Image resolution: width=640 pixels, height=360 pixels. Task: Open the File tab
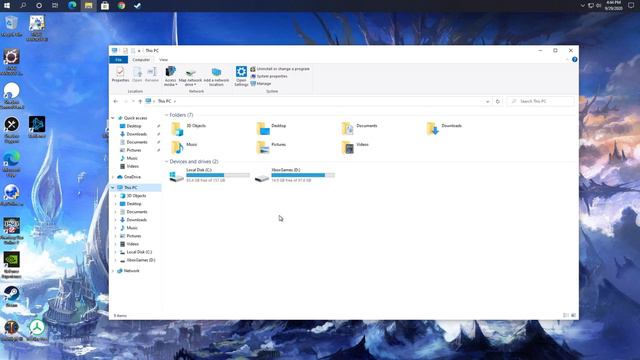point(118,60)
